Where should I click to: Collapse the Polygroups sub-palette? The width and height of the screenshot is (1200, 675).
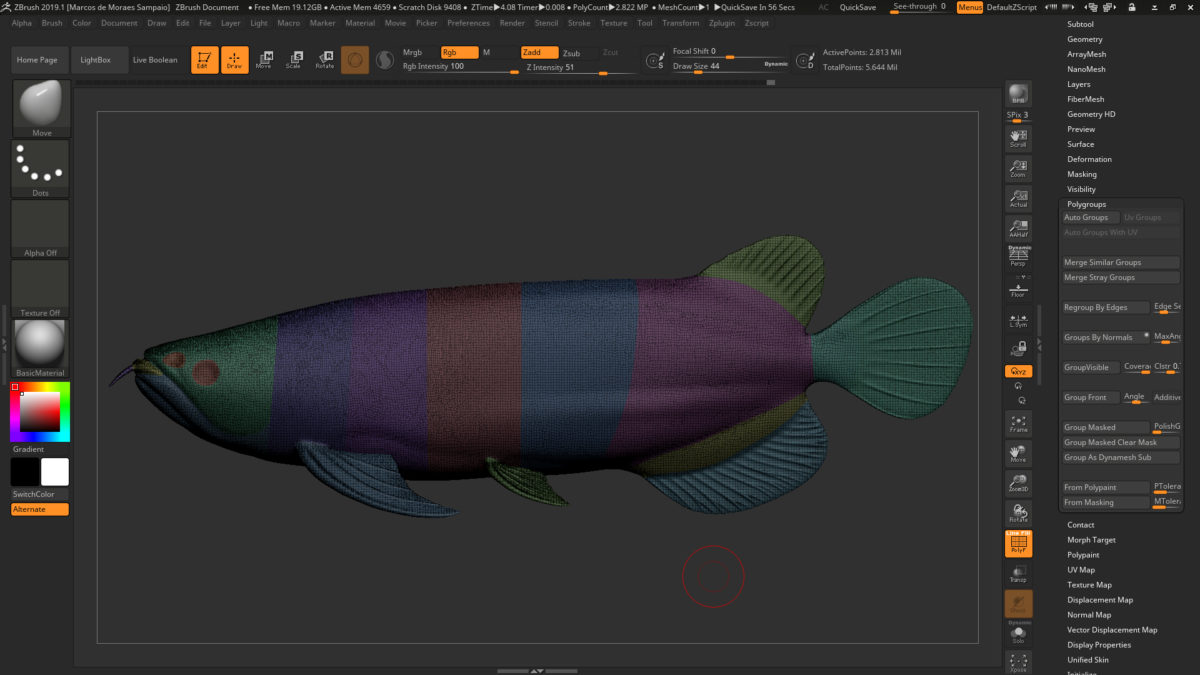(x=1087, y=204)
